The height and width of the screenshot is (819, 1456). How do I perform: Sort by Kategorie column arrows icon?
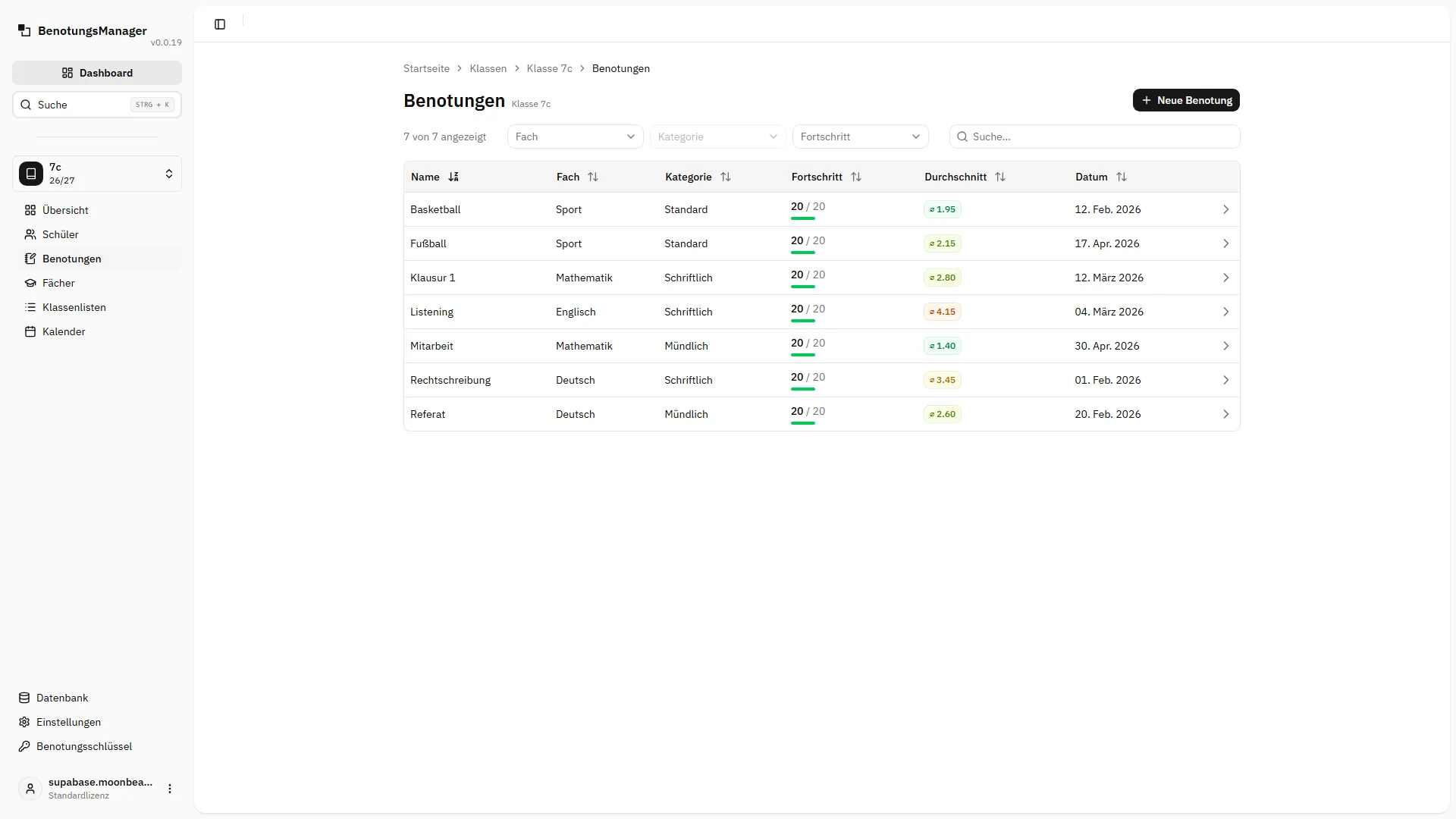click(x=726, y=177)
